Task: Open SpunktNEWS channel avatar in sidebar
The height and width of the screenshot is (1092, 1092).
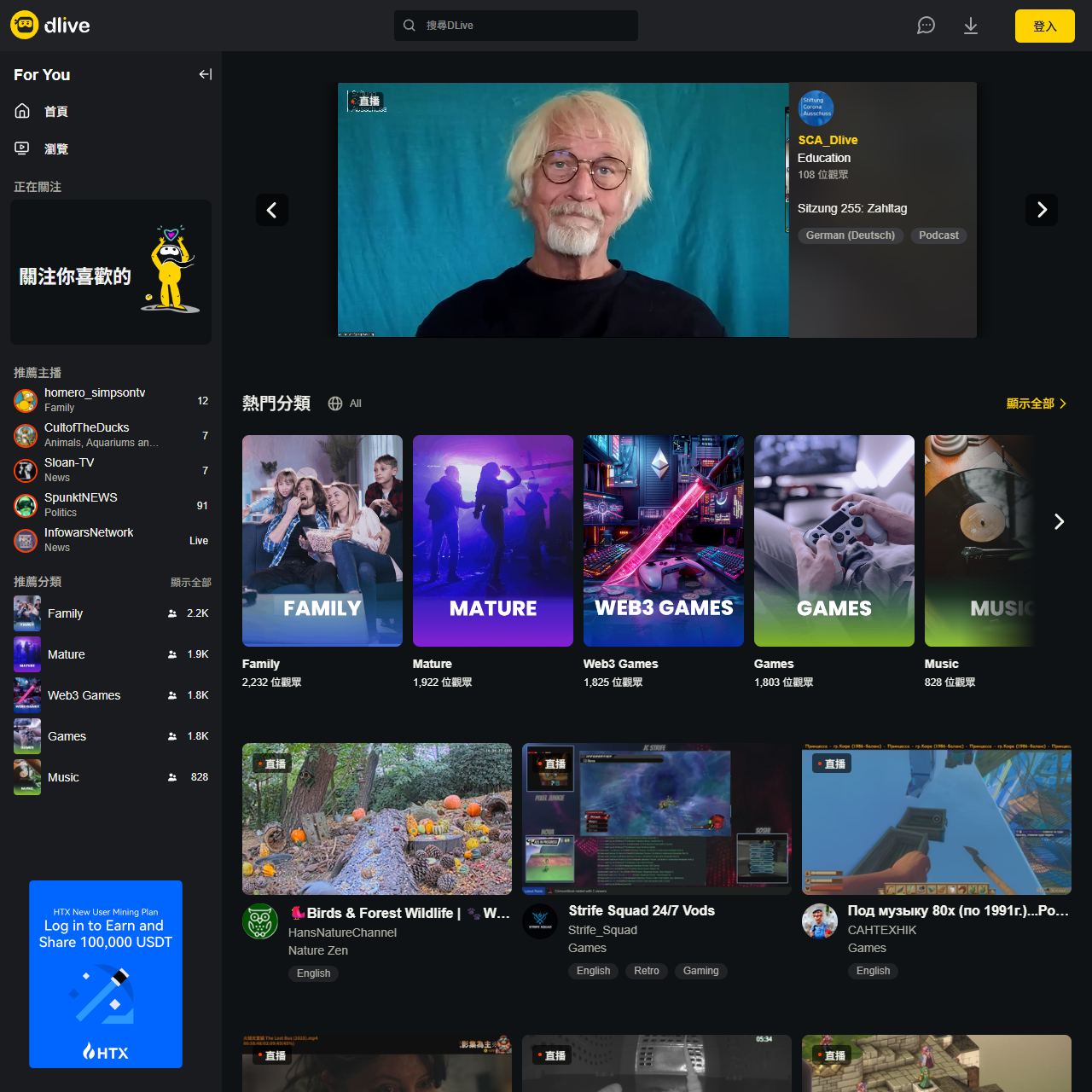Action: (x=25, y=505)
